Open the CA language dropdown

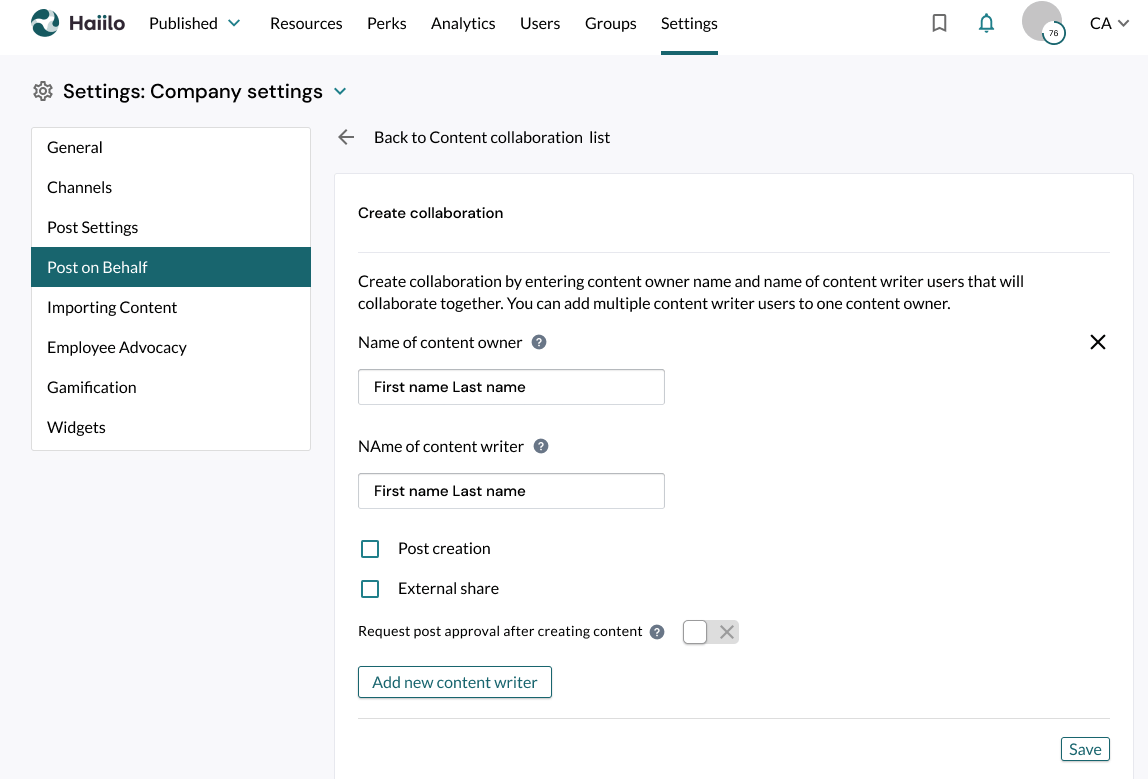[x=1109, y=23]
